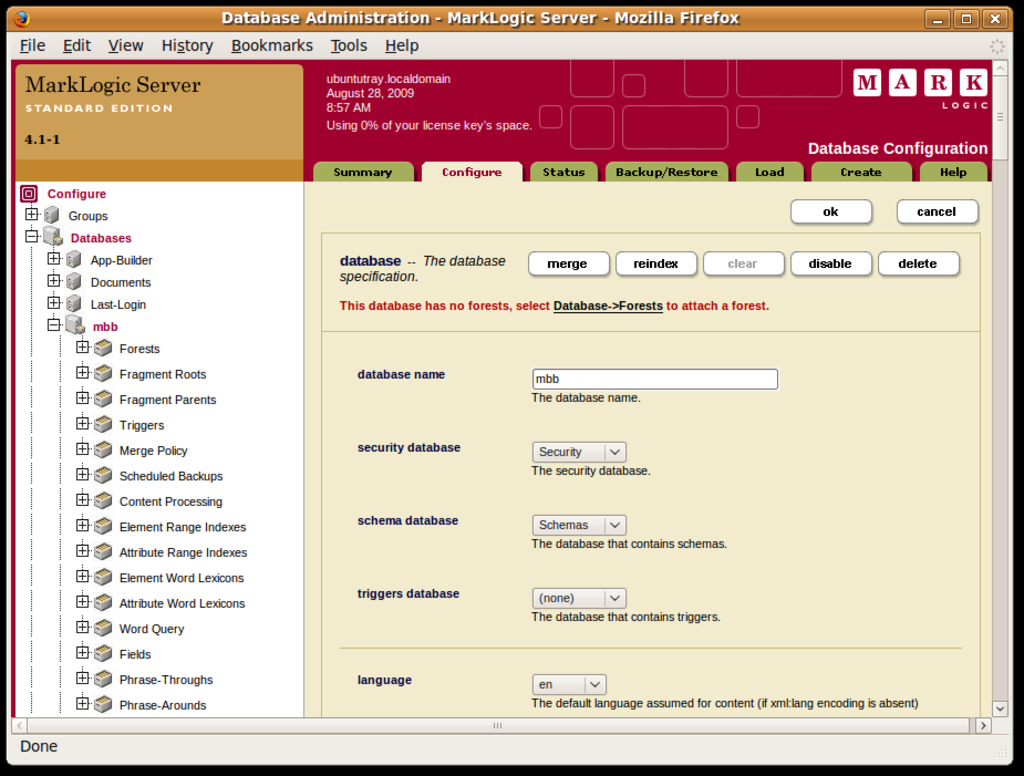The image size is (1024, 776).
Task: Click the database name input field
Action: click(x=655, y=379)
